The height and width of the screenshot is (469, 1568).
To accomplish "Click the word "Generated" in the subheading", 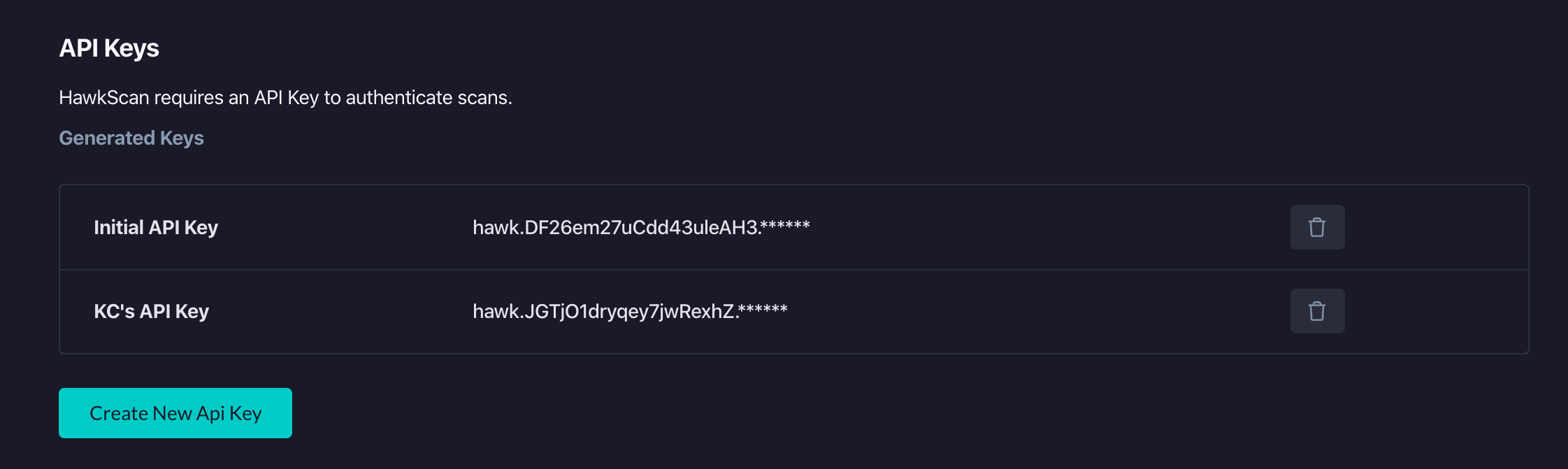I will (107, 138).
